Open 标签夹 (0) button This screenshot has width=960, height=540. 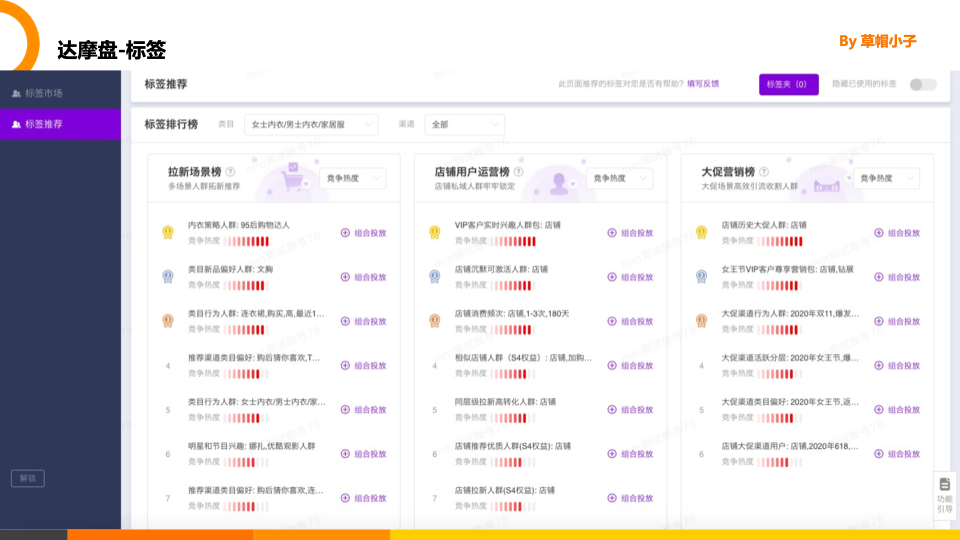pos(789,84)
